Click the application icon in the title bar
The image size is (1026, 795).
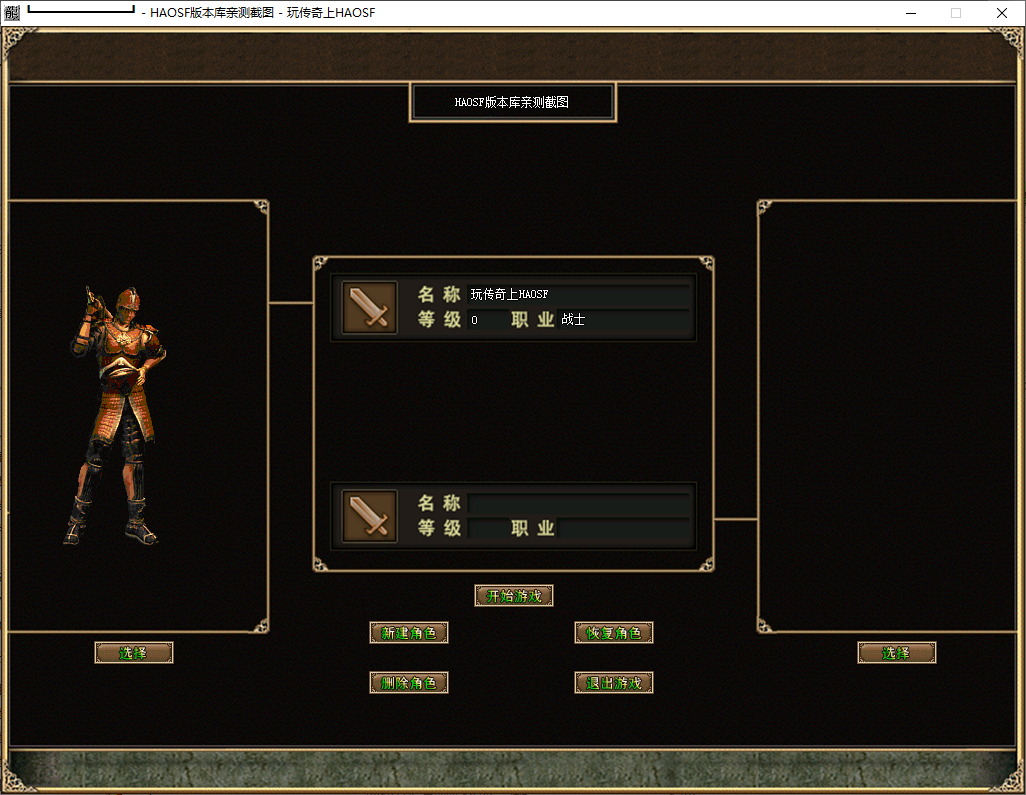coord(12,13)
